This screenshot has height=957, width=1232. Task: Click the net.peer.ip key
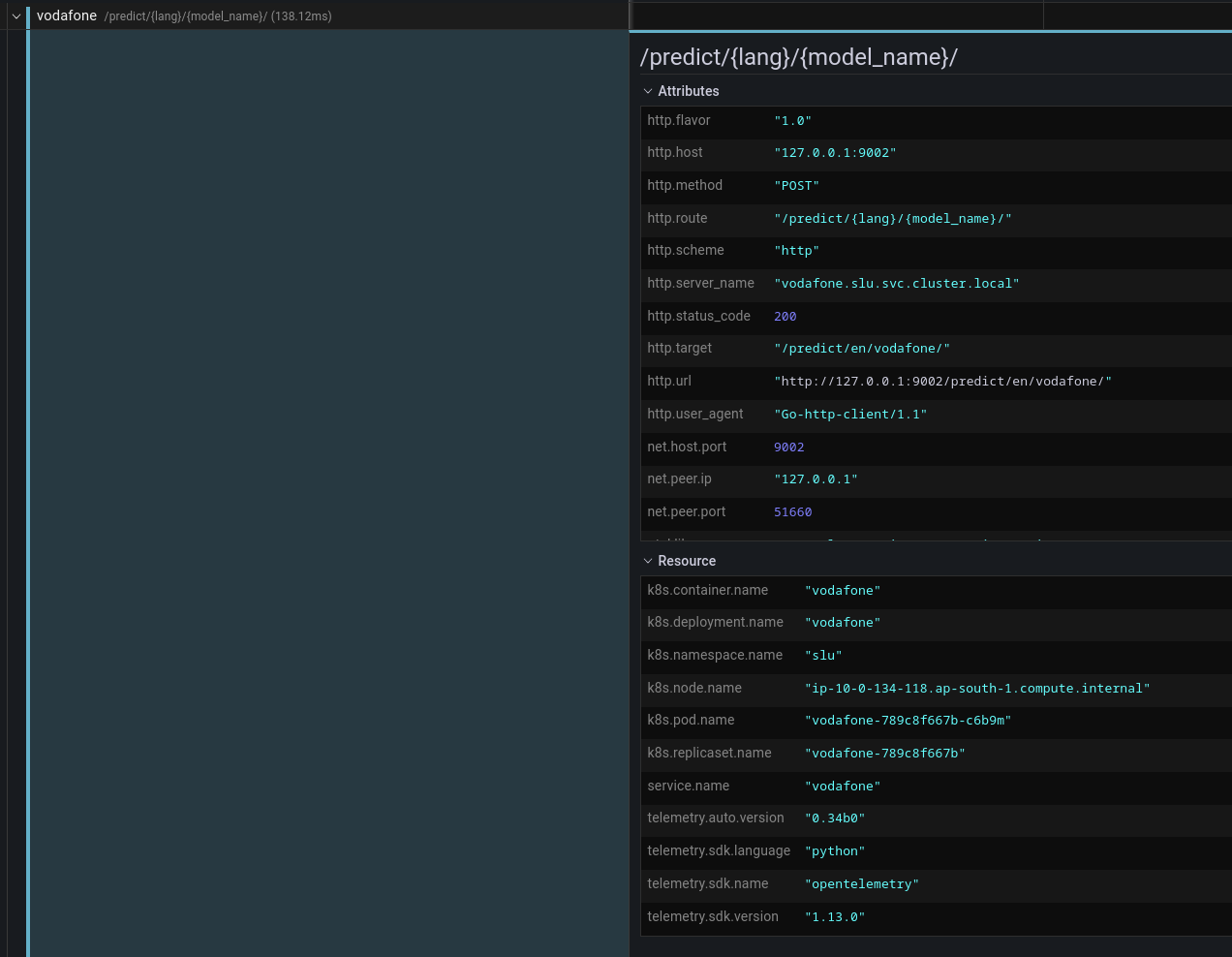pos(679,478)
